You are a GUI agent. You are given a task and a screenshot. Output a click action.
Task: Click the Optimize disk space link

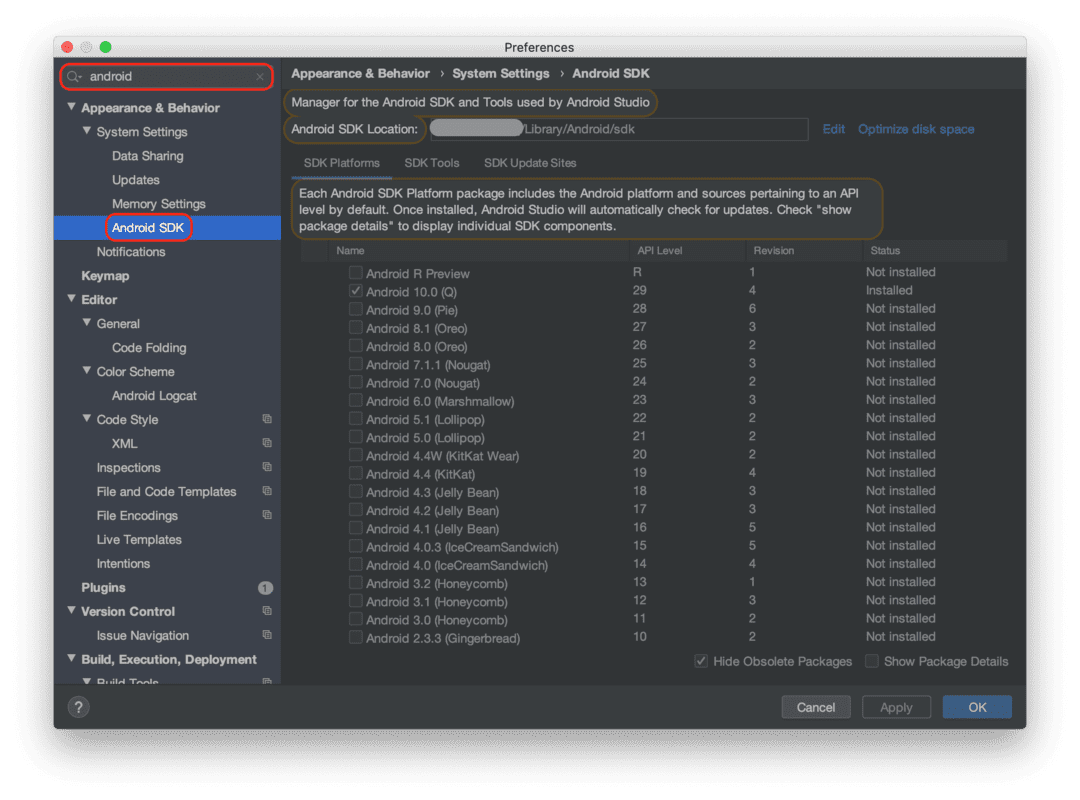pos(915,129)
